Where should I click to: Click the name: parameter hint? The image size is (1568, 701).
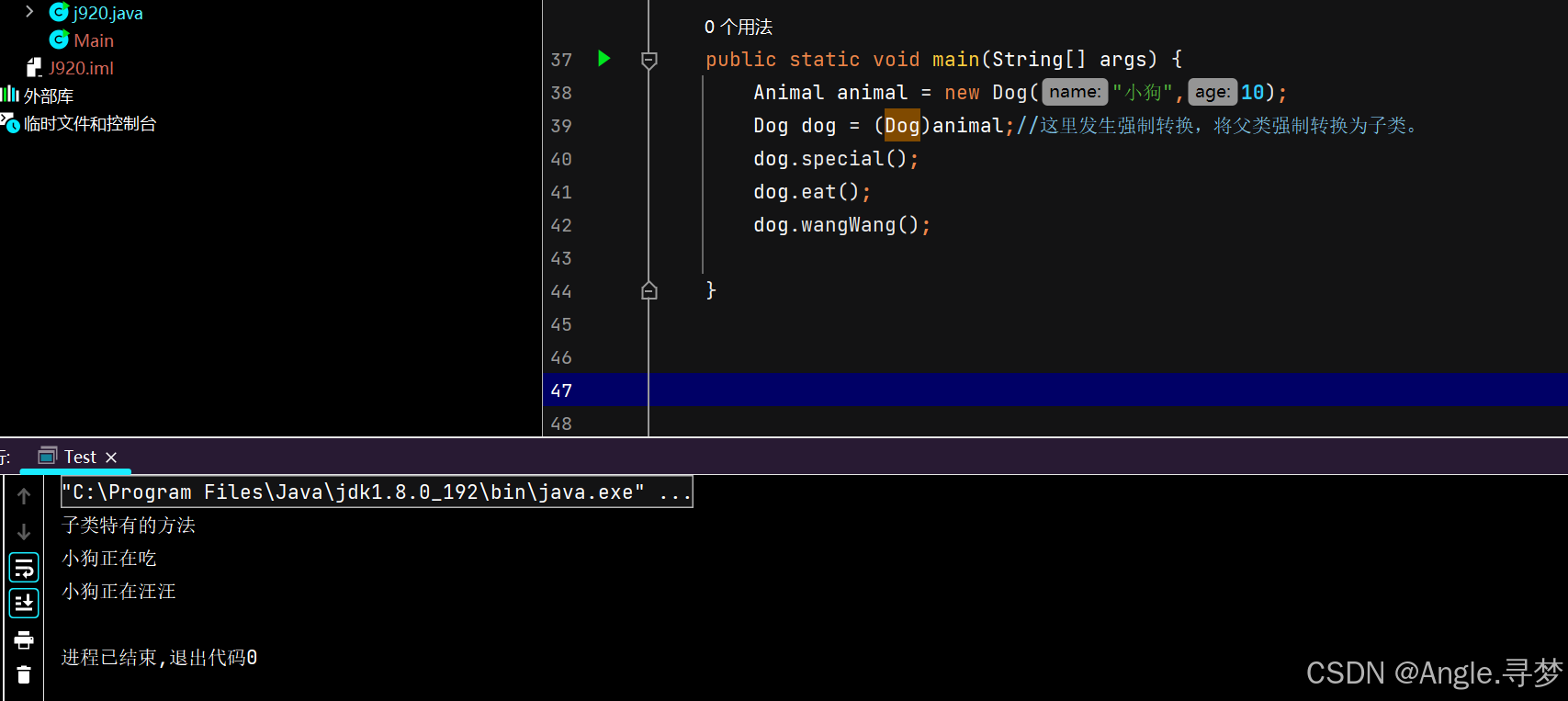point(1075,92)
